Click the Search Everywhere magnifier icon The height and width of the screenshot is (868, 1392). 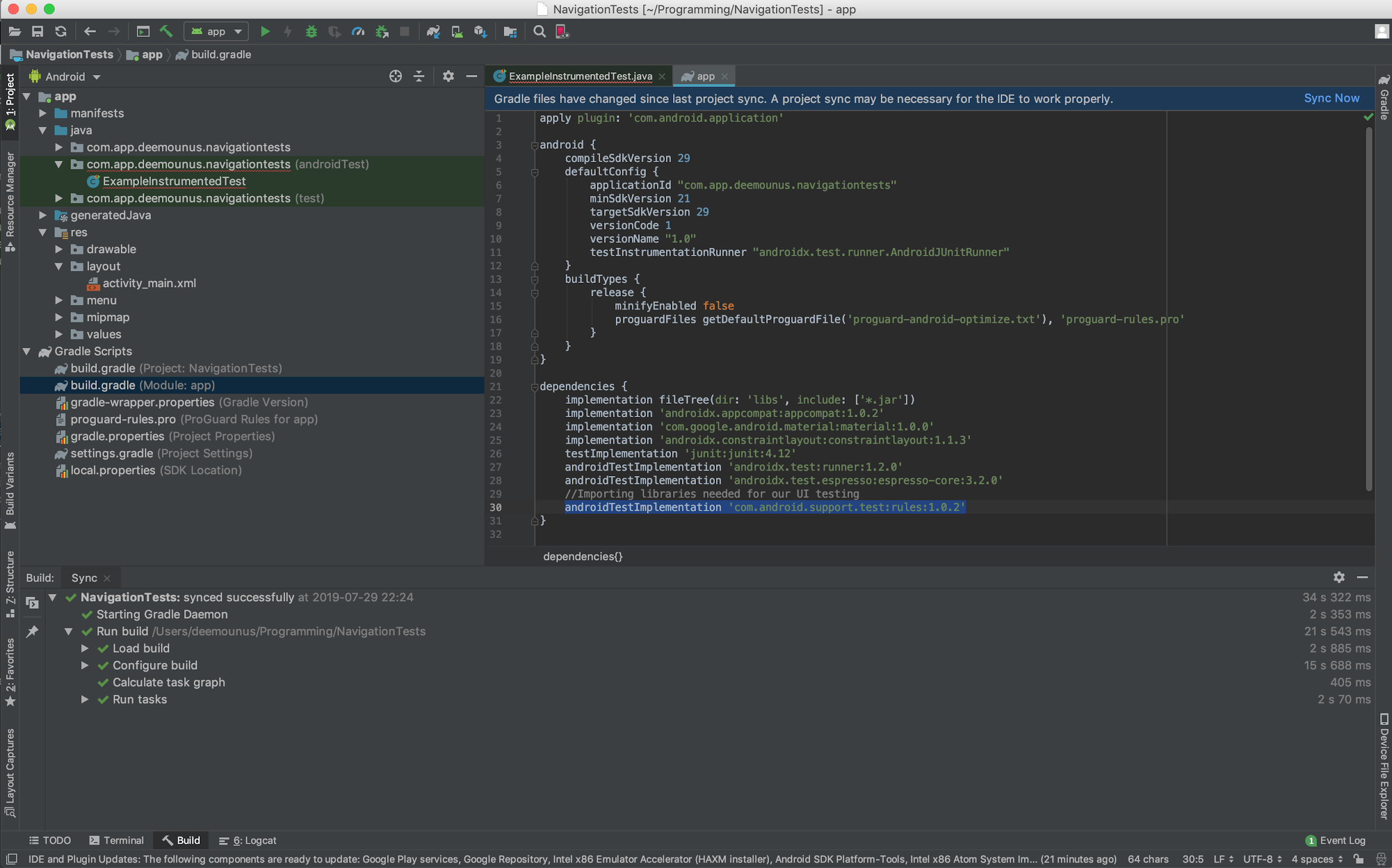click(539, 32)
